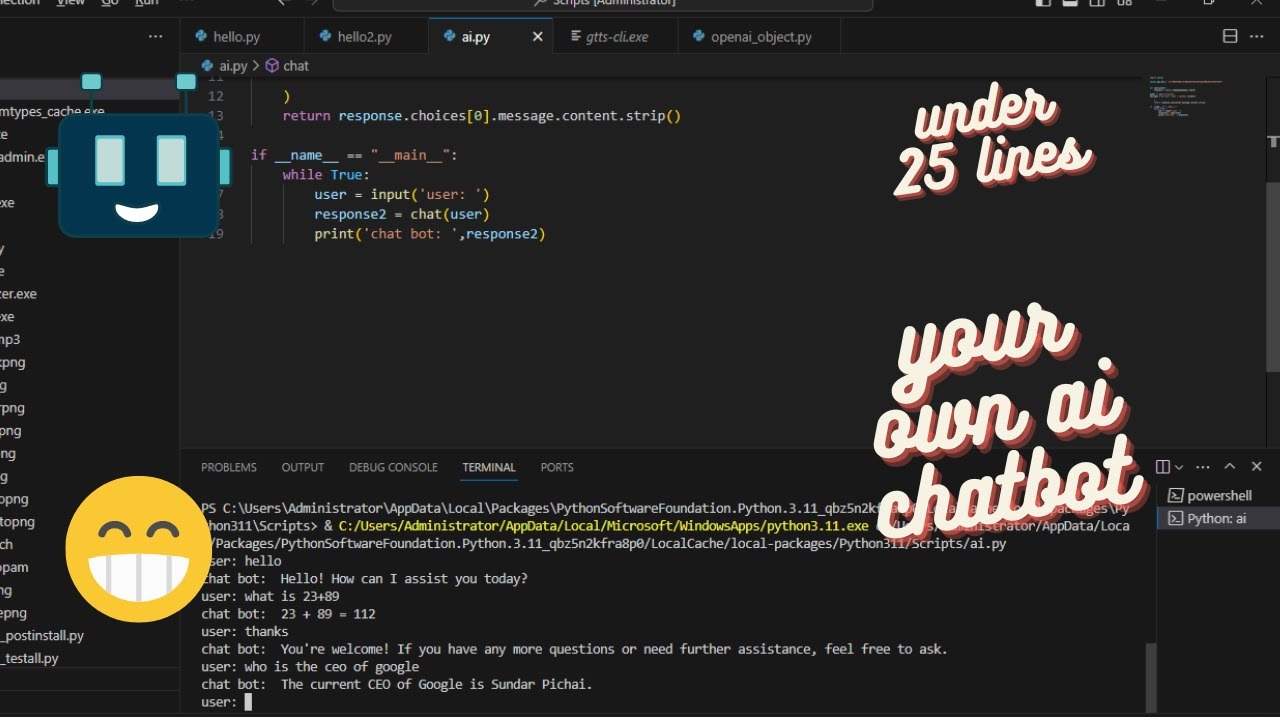
Task: Open the PORTS panel tab
Action: [x=557, y=467]
